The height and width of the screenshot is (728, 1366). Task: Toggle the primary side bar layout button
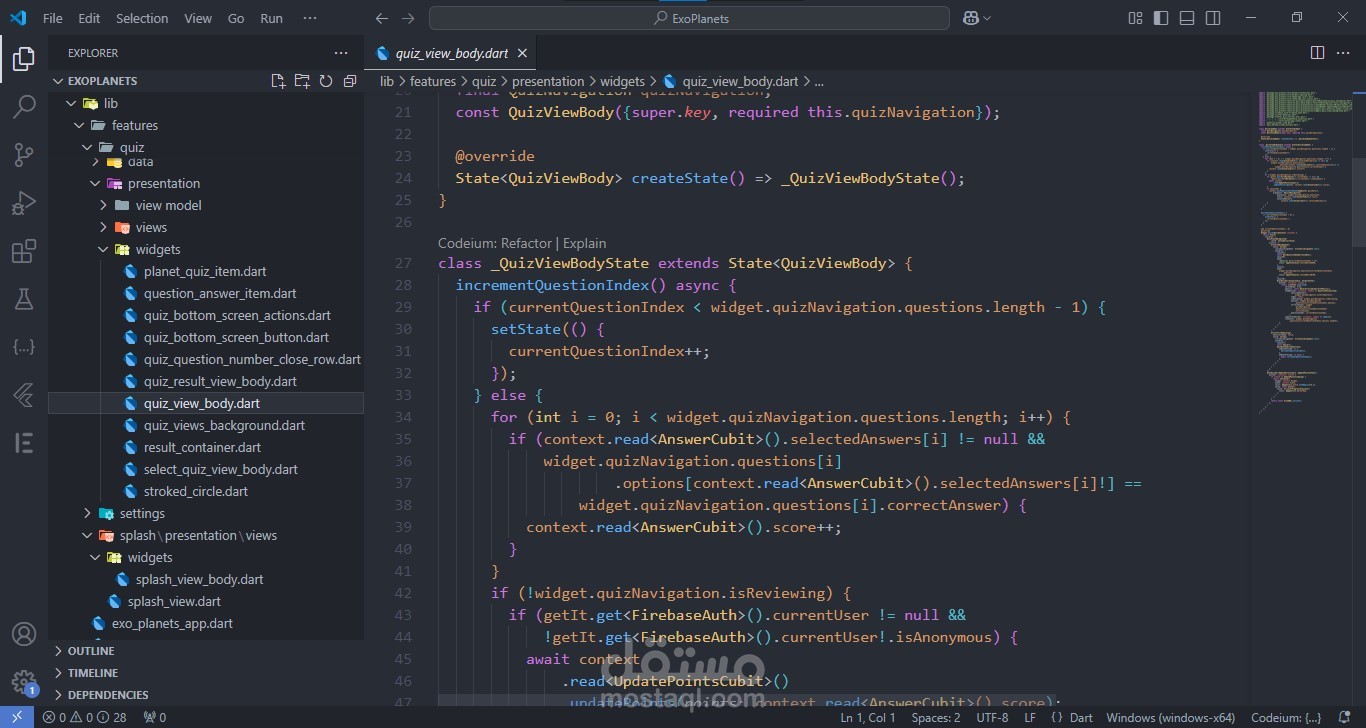coord(1161,18)
